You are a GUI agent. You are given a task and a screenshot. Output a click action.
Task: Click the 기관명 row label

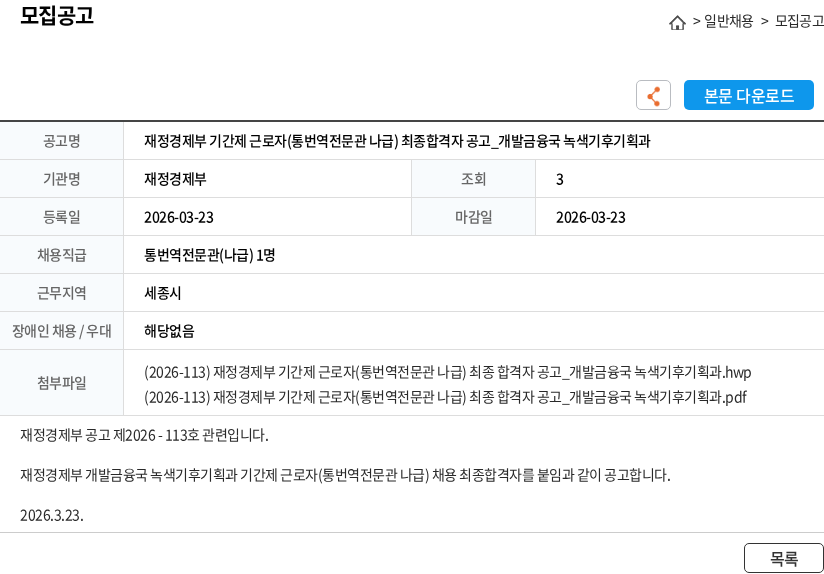tap(61, 179)
